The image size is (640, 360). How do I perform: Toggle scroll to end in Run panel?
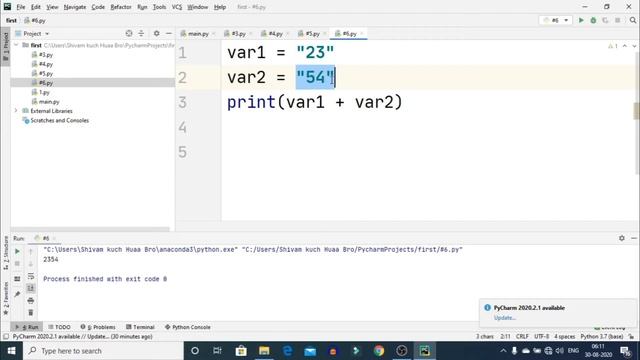(31, 289)
